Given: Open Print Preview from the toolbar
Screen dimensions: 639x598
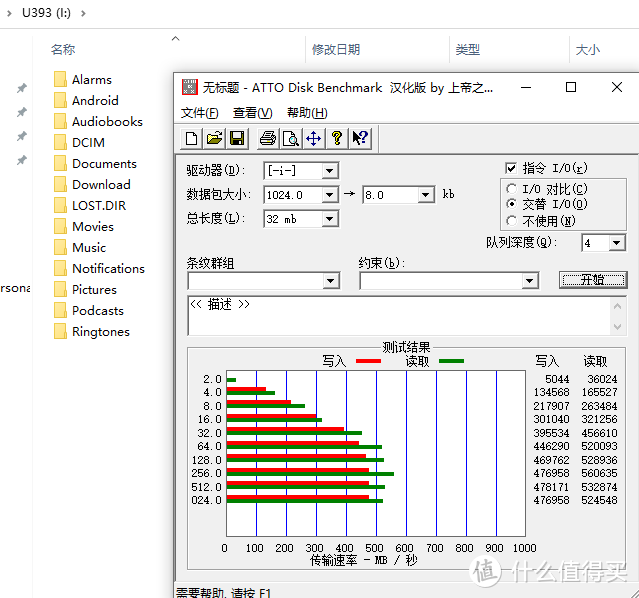Looking at the screenshot, I should pyautogui.click(x=290, y=139).
